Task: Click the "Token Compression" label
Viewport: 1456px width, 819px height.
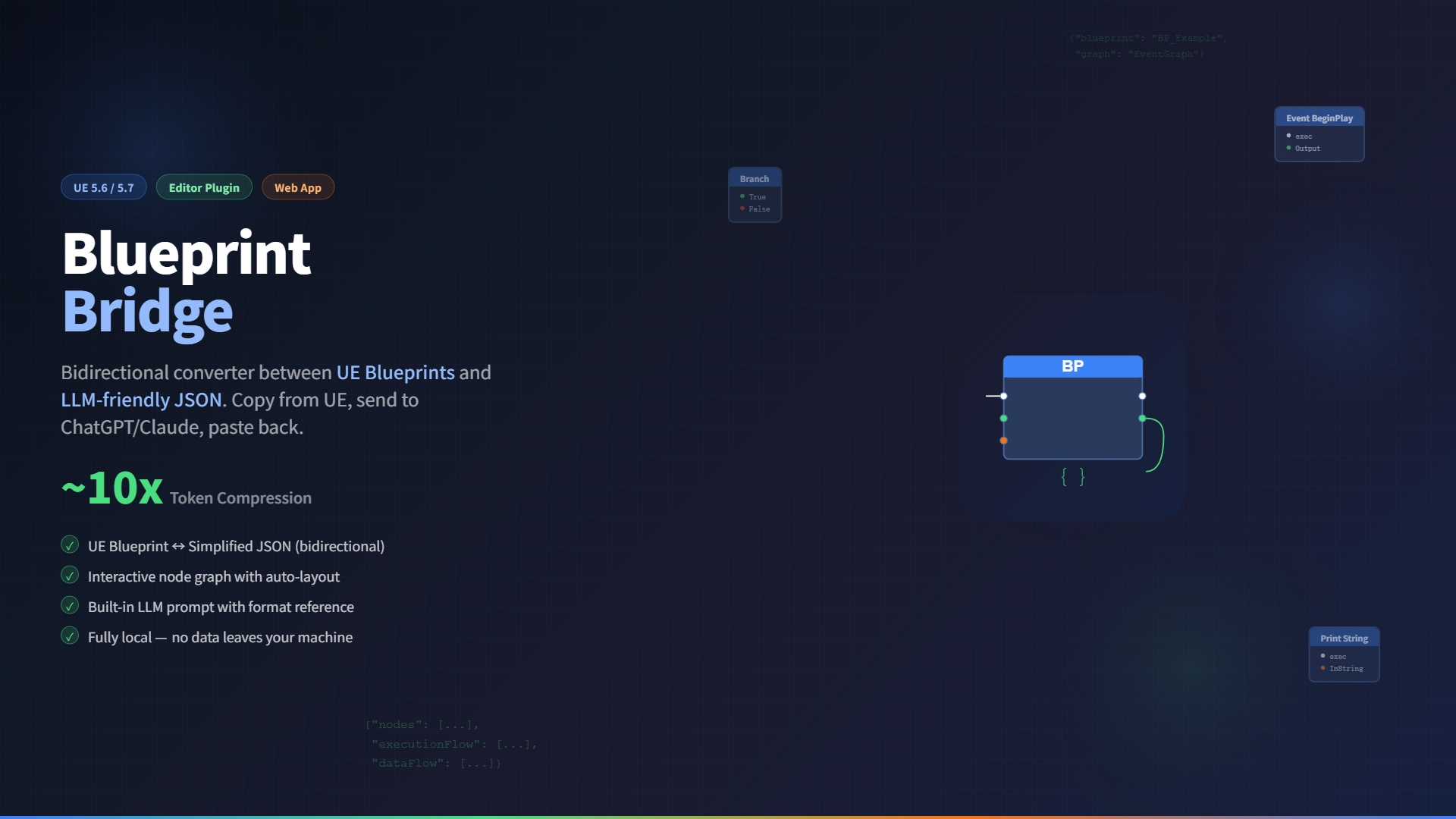Action: (240, 497)
